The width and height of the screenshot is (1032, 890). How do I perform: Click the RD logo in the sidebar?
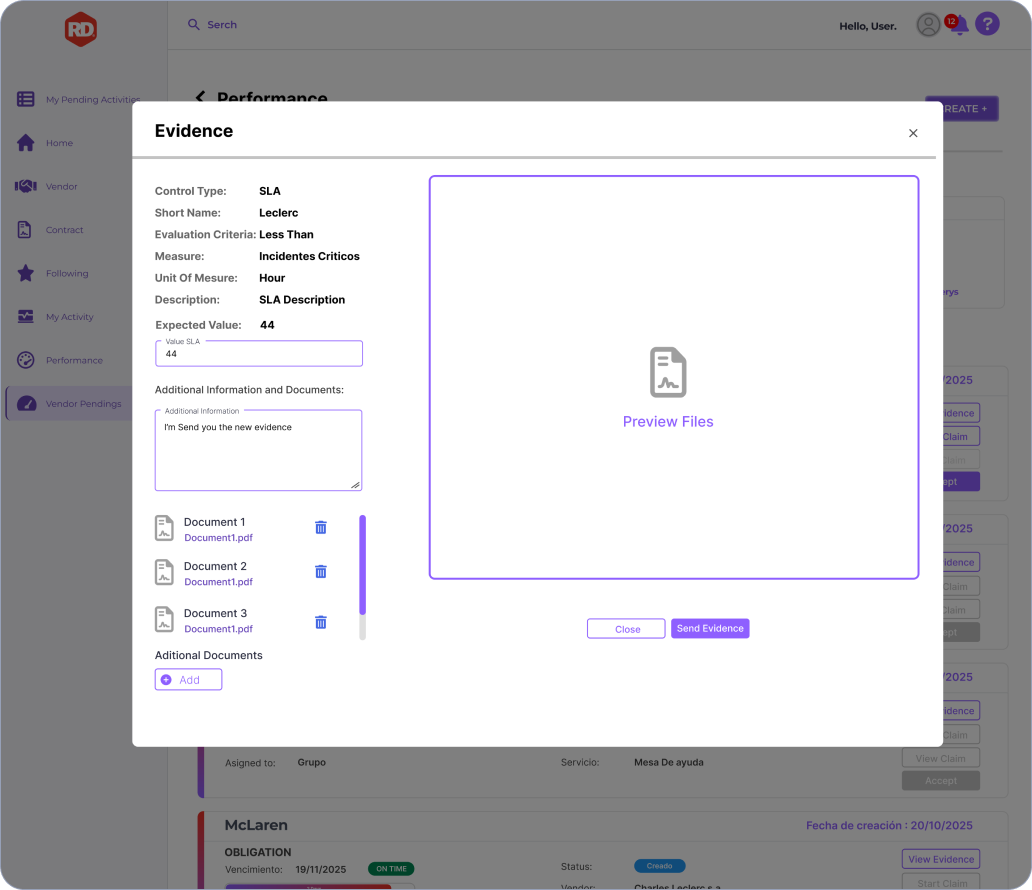[x=81, y=29]
